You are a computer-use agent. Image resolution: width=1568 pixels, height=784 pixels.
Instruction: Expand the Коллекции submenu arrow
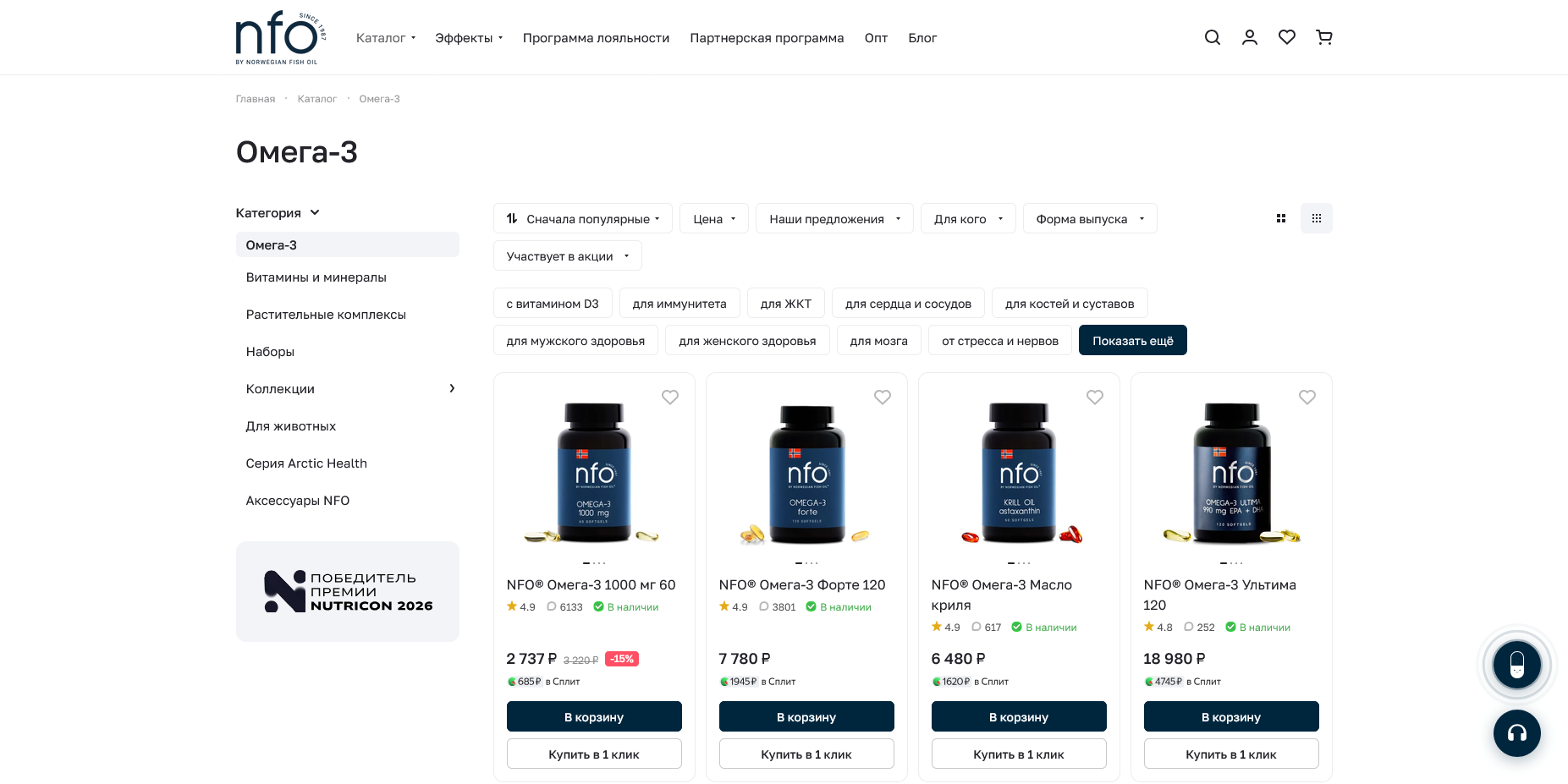452,389
